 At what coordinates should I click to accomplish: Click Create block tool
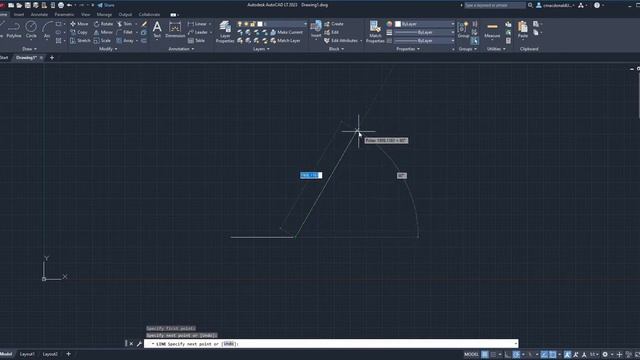pos(334,24)
